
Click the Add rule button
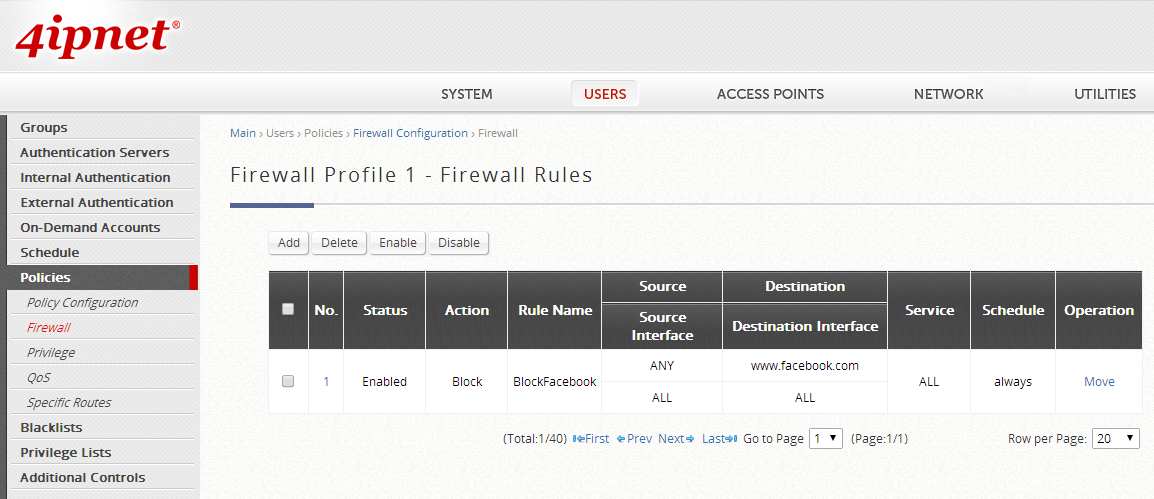(x=289, y=243)
